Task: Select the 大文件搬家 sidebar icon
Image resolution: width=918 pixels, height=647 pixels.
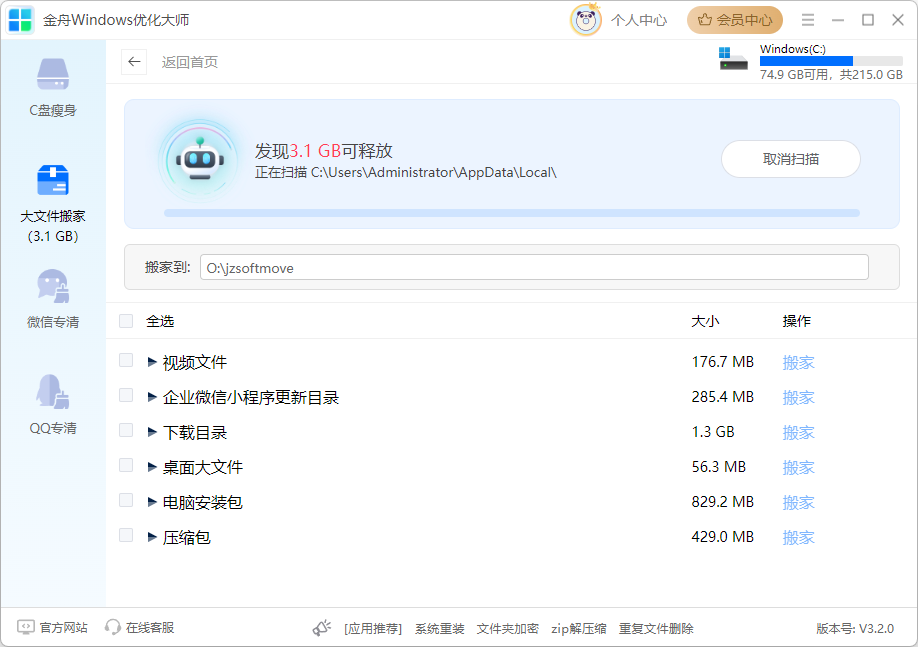Action: (x=53, y=181)
